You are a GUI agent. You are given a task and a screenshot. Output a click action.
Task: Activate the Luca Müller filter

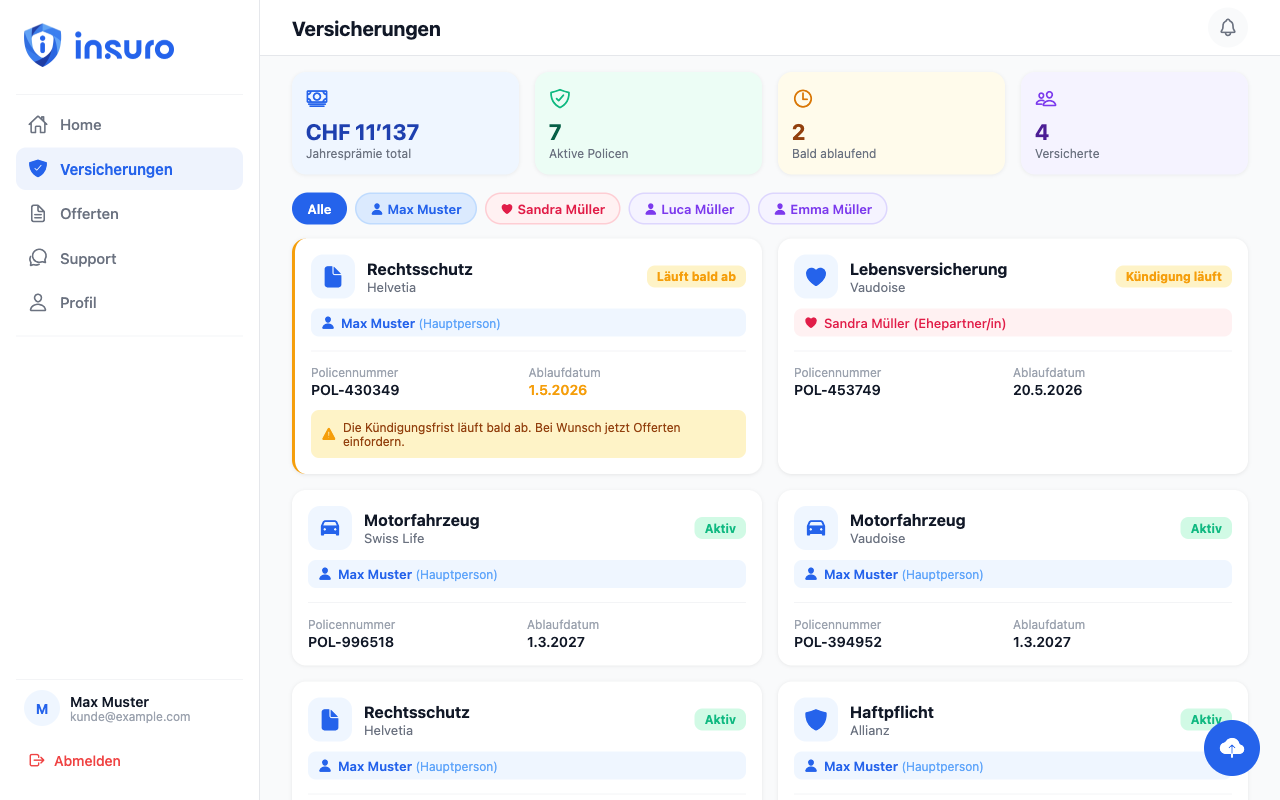(x=689, y=208)
